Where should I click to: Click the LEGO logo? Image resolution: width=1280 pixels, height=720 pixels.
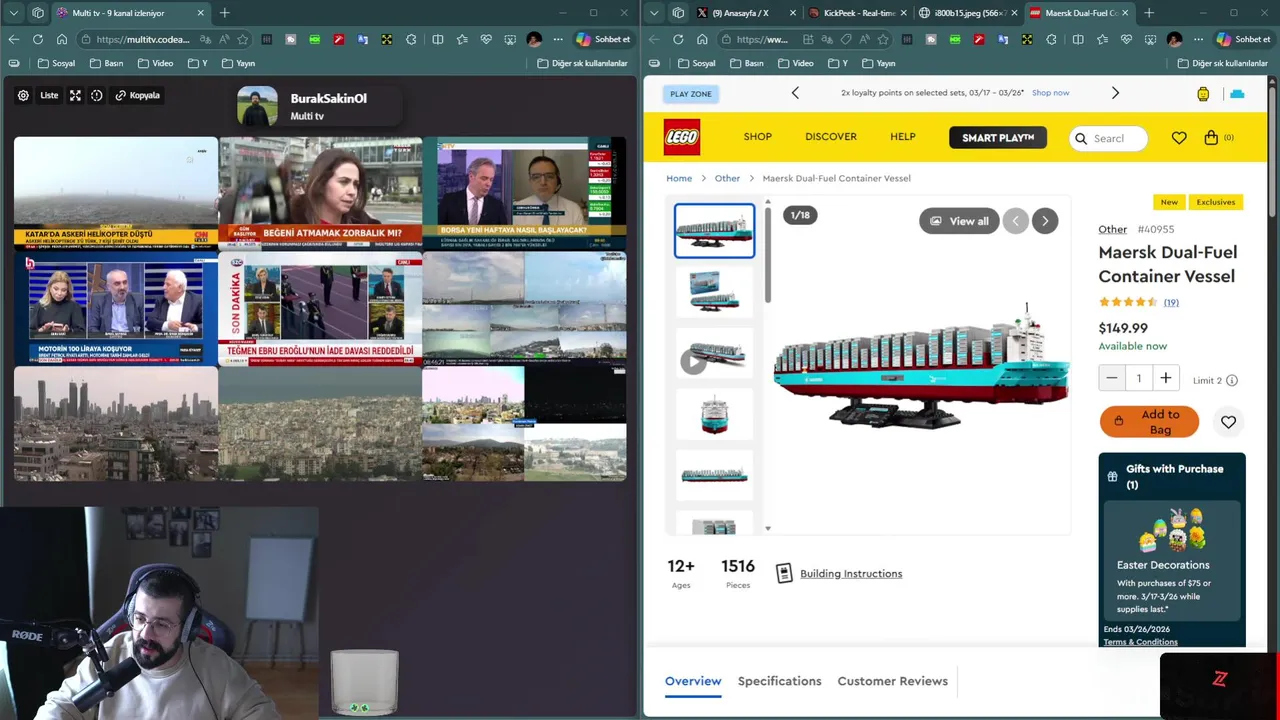[x=682, y=137]
